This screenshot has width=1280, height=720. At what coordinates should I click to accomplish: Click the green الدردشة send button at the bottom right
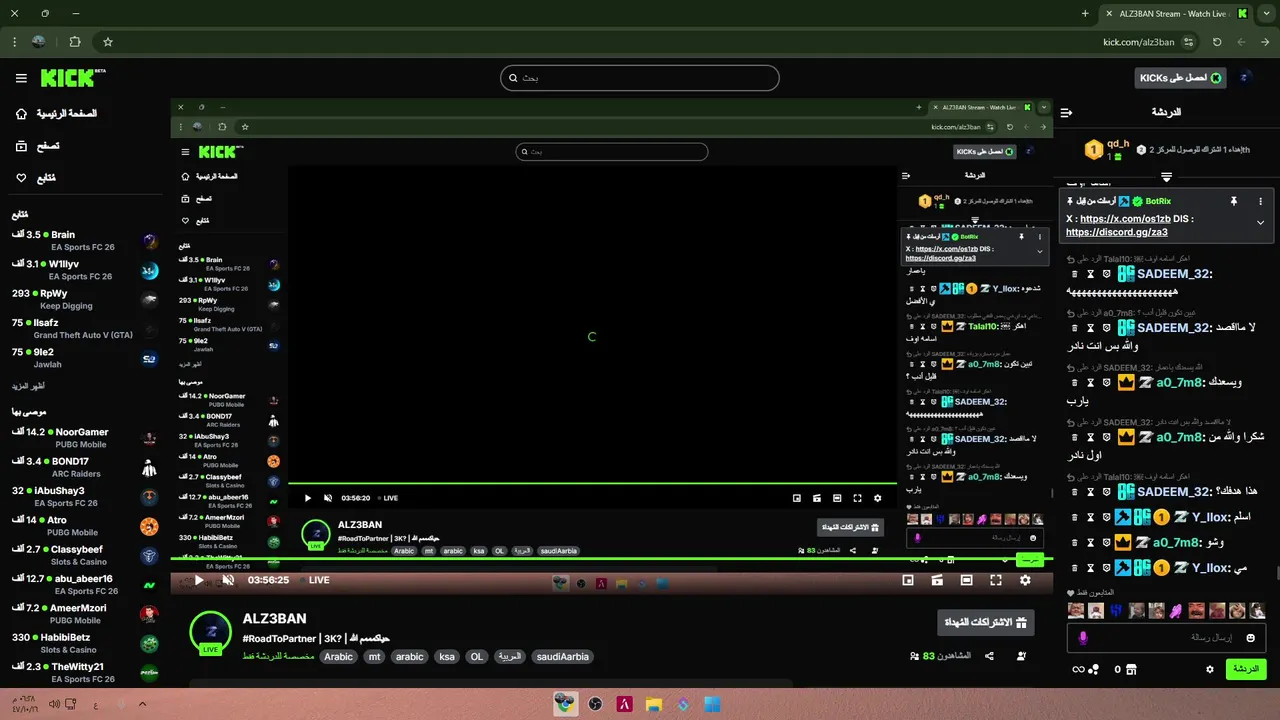coord(1246,669)
